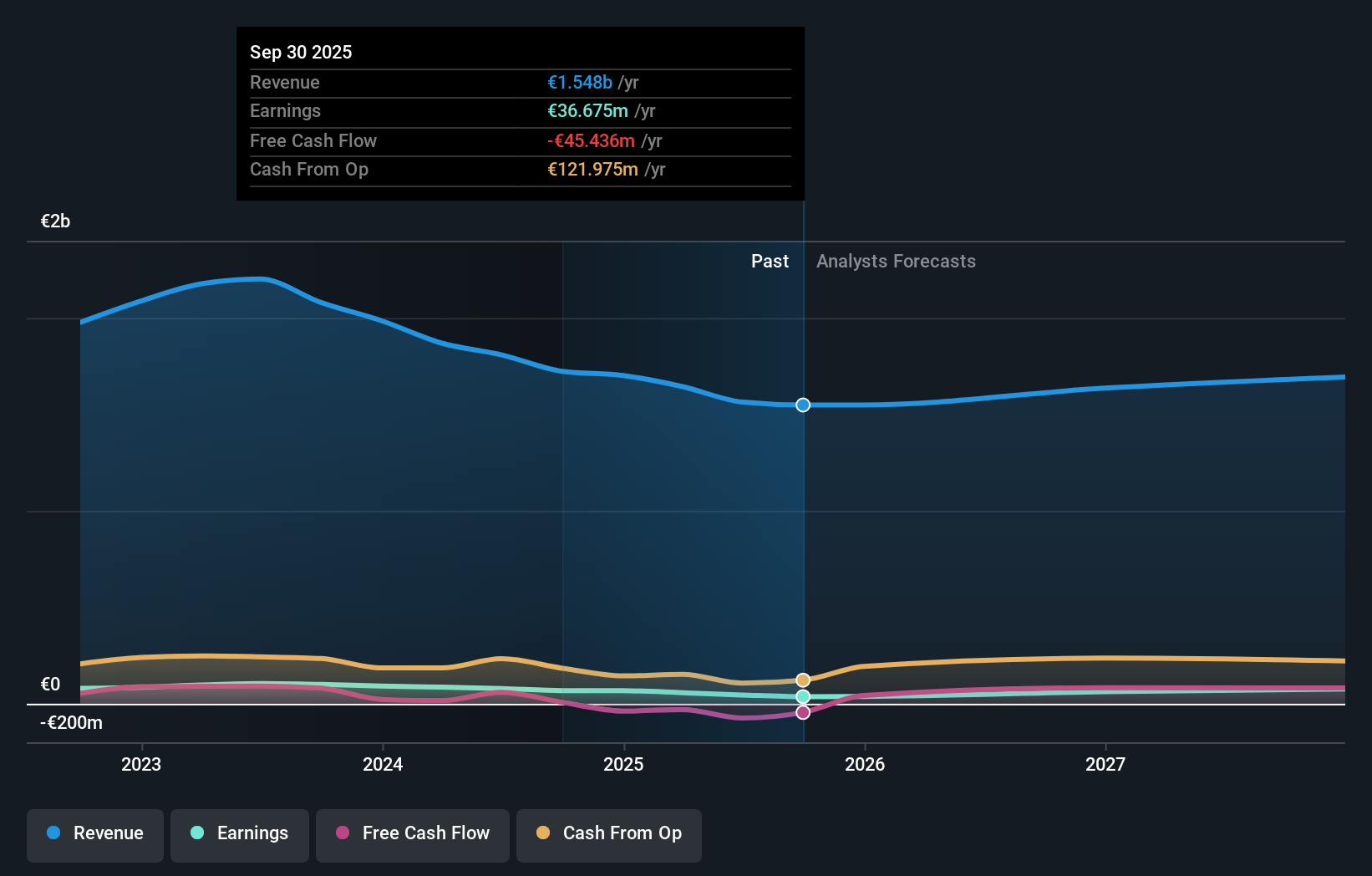Toggle the Earnings series visibility

point(239,833)
